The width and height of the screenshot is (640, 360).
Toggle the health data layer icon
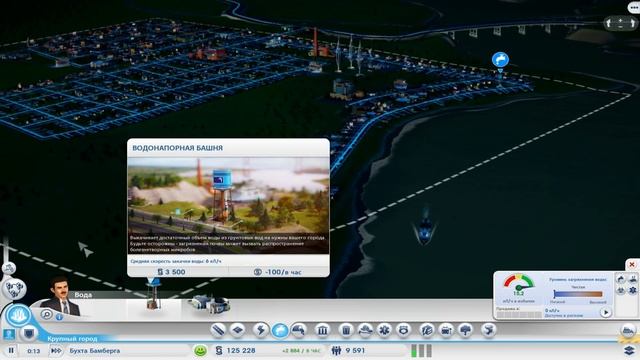pos(633,290)
